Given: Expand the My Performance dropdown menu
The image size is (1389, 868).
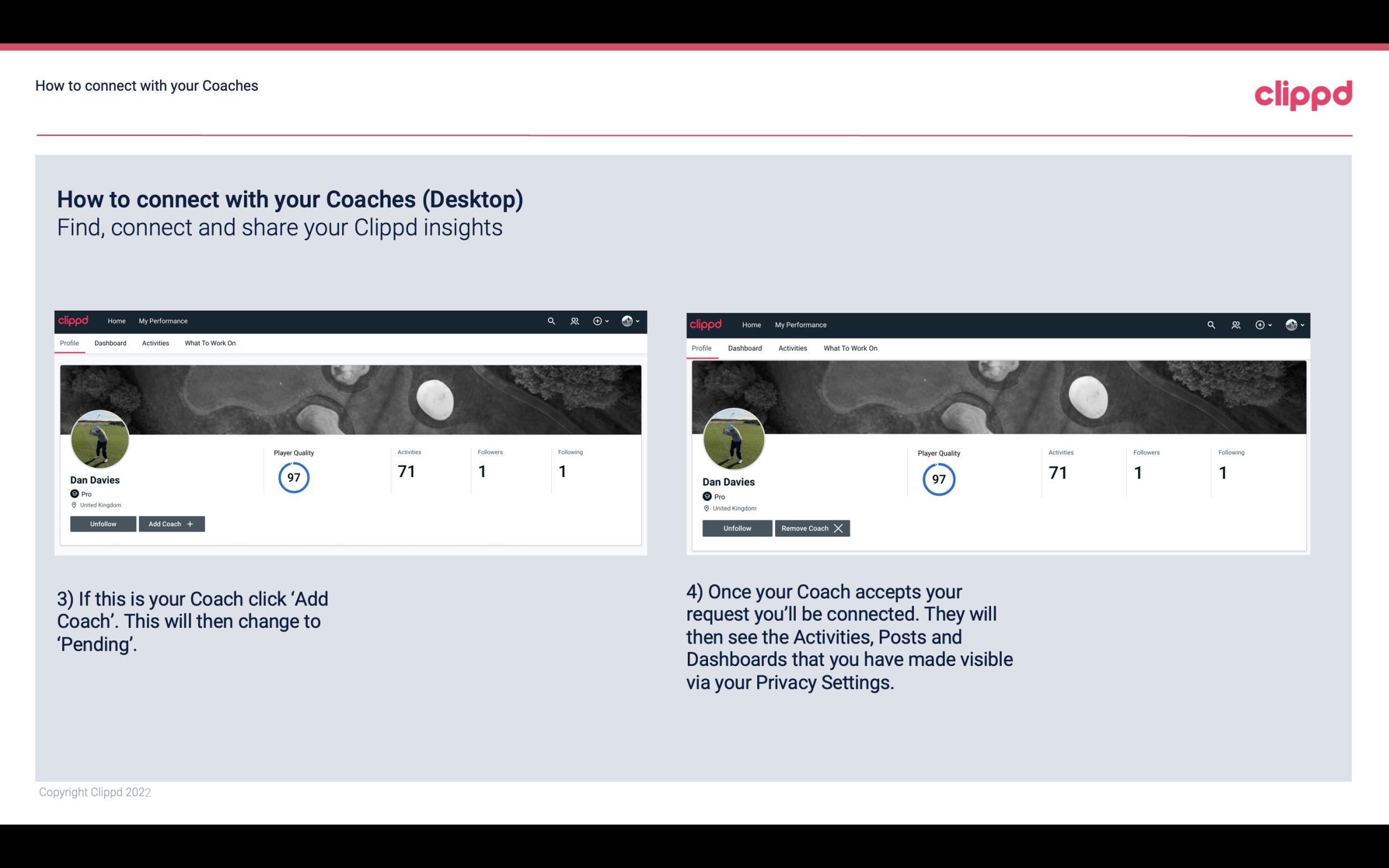Looking at the screenshot, I should pyautogui.click(x=163, y=321).
